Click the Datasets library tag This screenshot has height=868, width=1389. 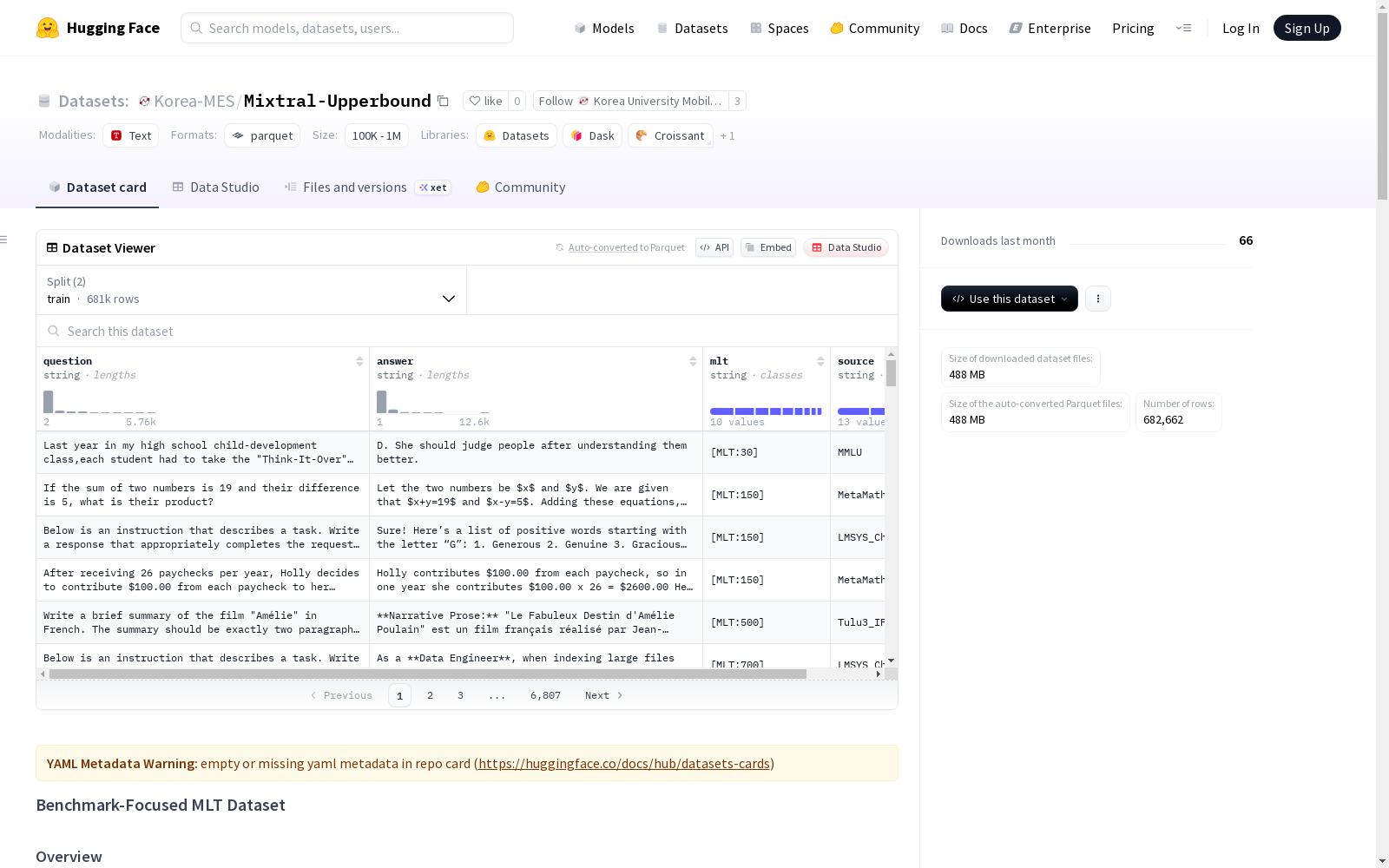(x=517, y=135)
